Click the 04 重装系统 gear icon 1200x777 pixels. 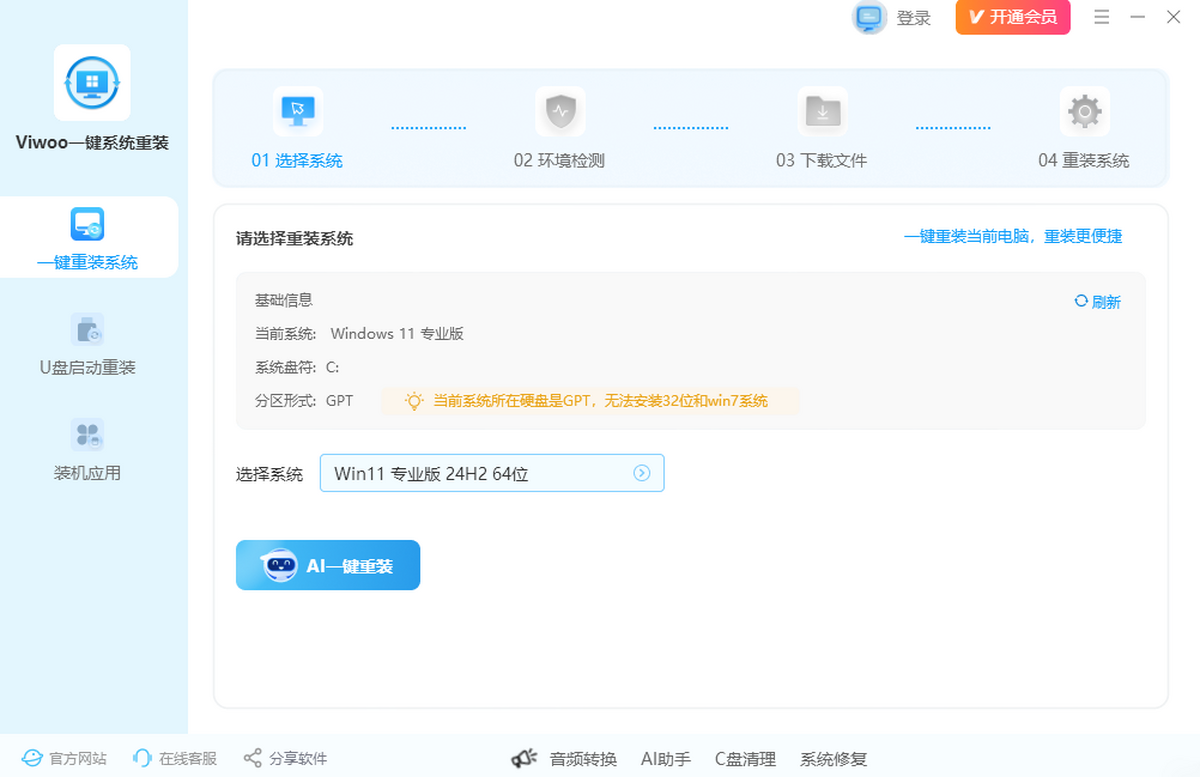[x=1085, y=111]
